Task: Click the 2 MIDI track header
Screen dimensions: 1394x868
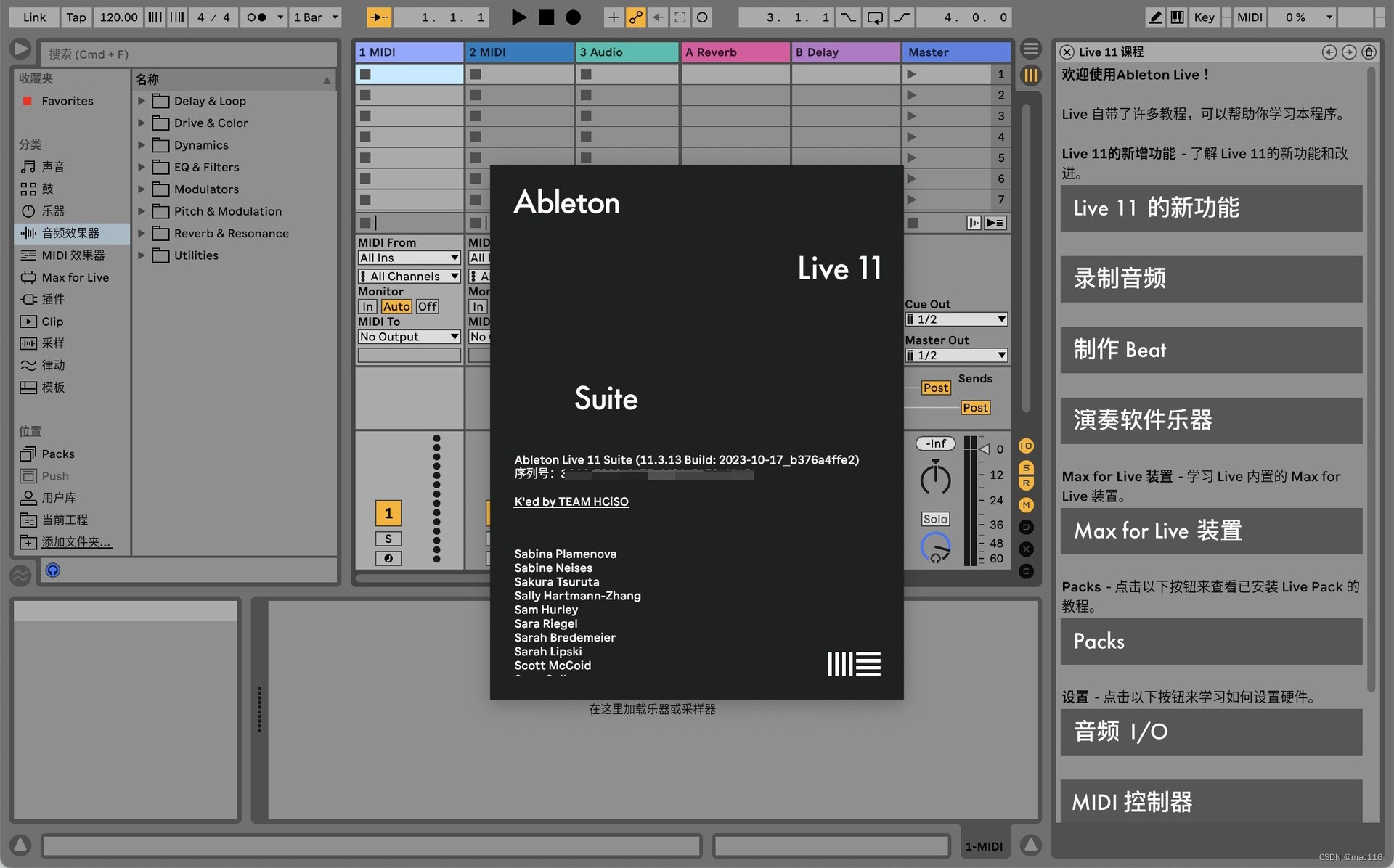Action: pos(520,52)
